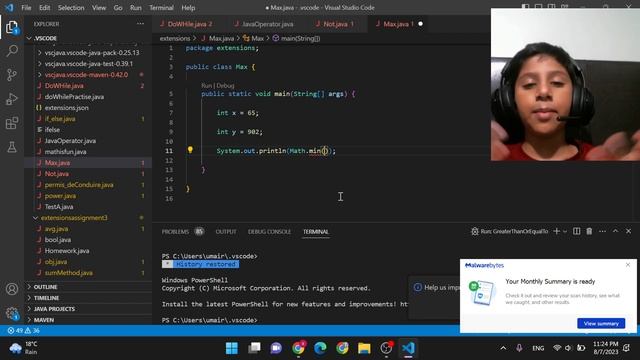Open Run and Debug view

click(x=12, y=99)
